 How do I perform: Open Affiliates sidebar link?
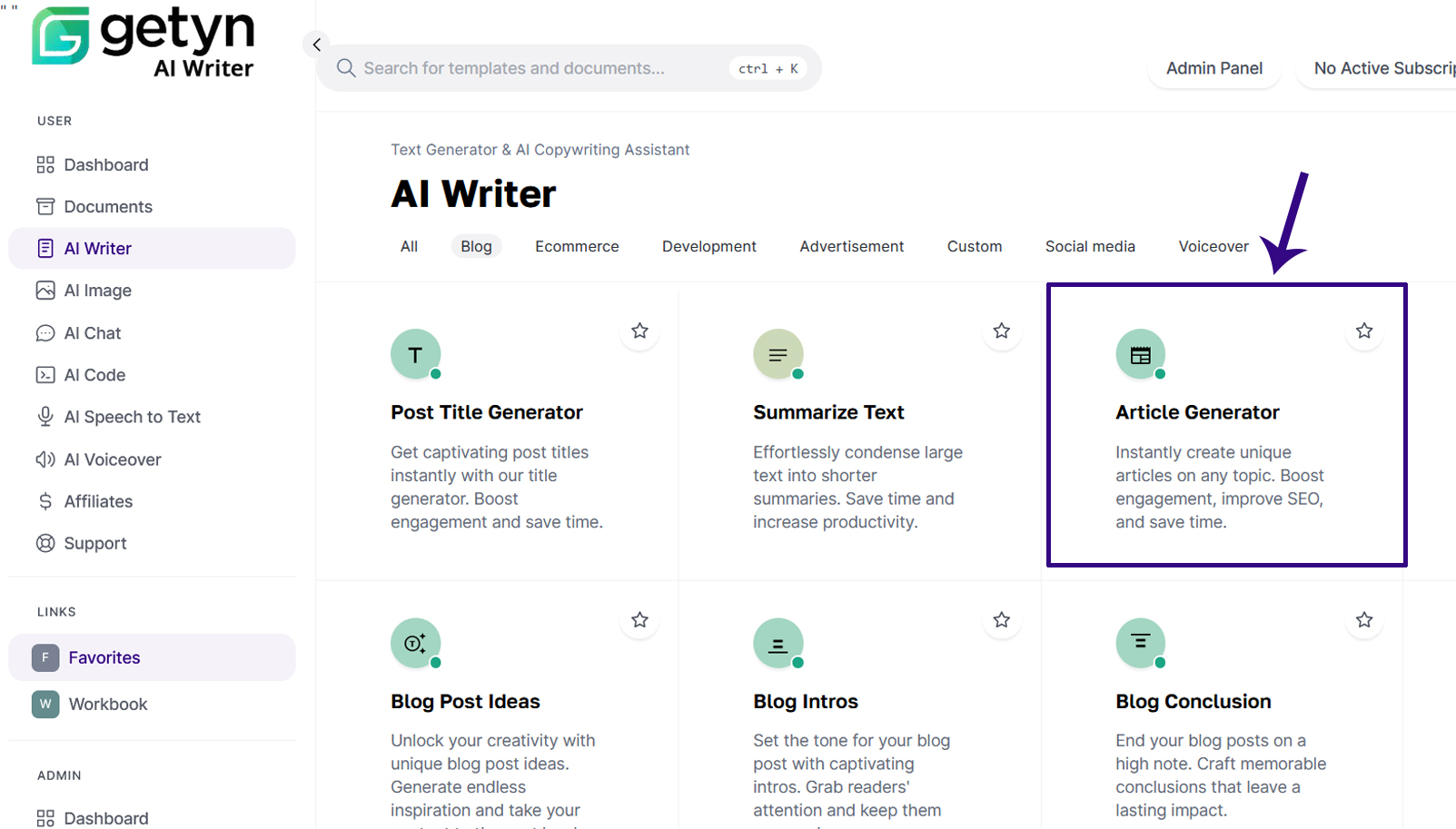[98, 501]
